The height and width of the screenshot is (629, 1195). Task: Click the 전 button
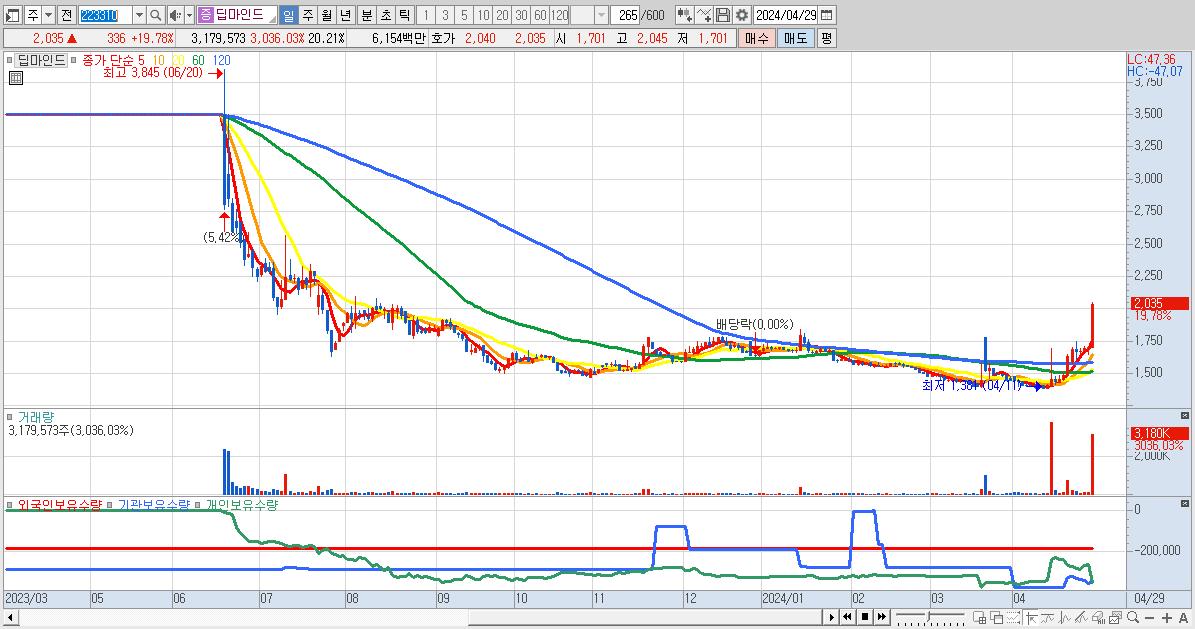tap(66, 15)
